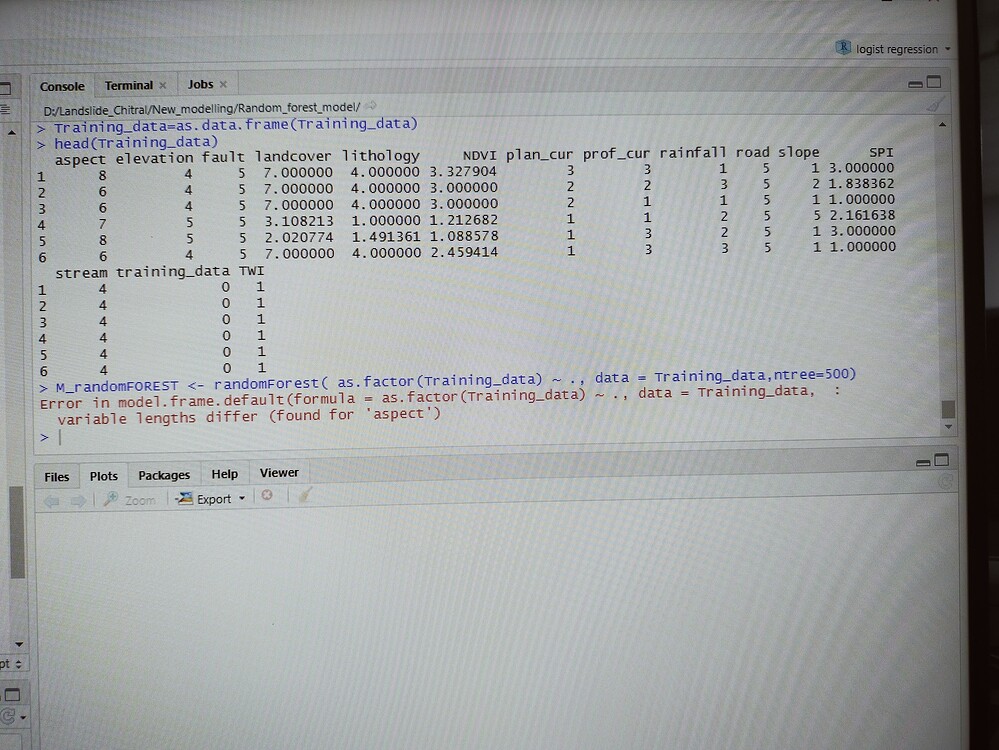
Task: Click the R project icon near logist regression
Action: tap(843, 48)
